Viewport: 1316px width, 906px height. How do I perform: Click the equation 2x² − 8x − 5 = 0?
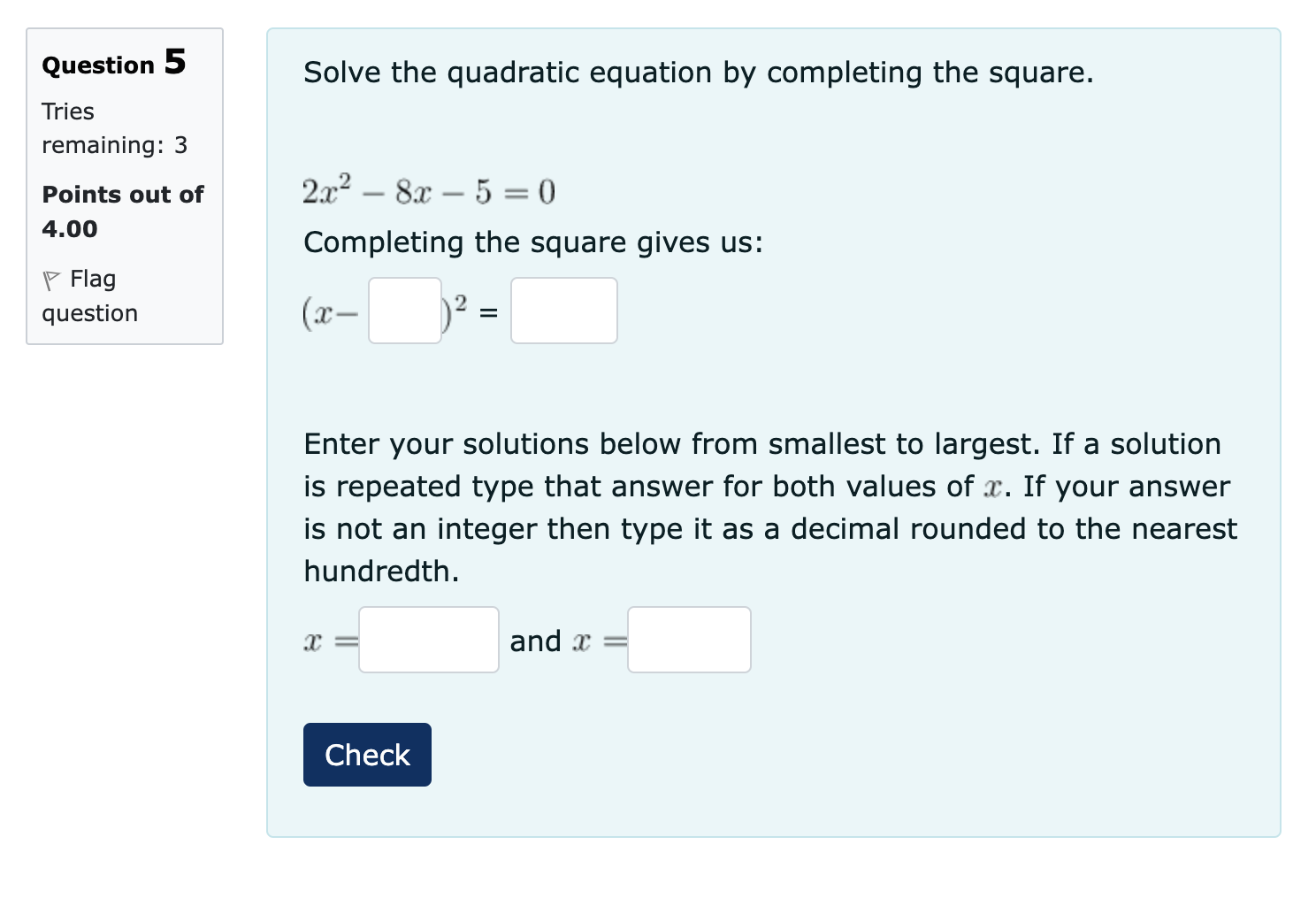tap(428, 189)
